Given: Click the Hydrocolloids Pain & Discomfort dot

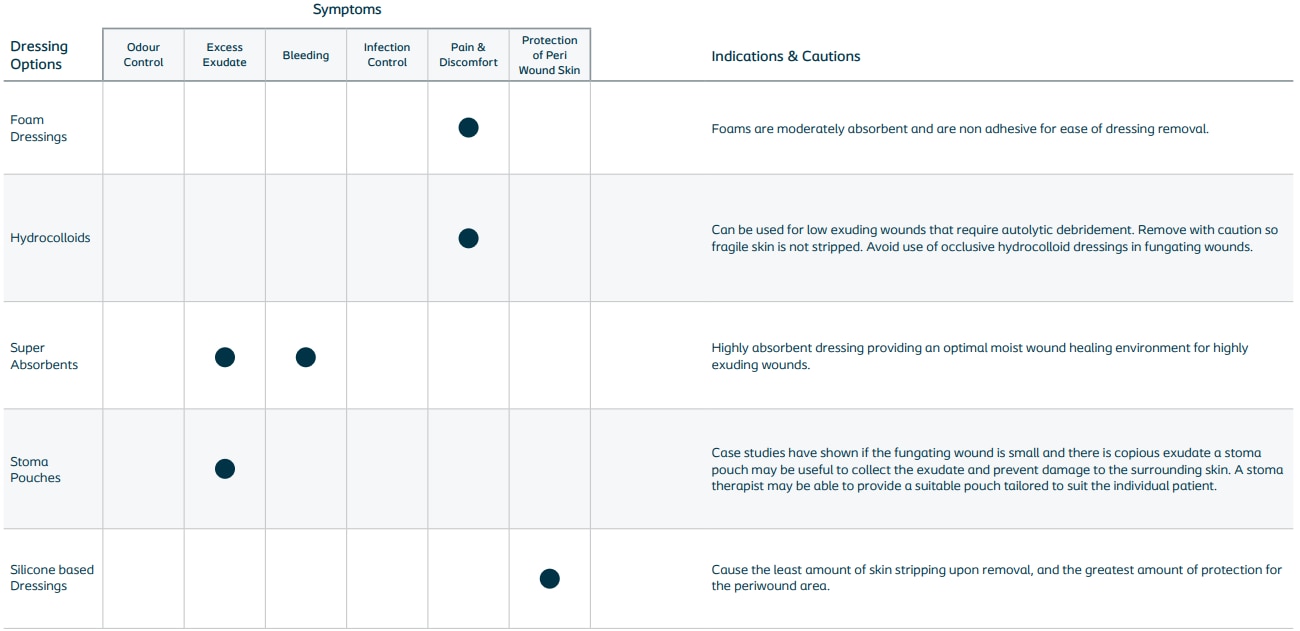Looking at the screenshot, I should pos(468,238).
